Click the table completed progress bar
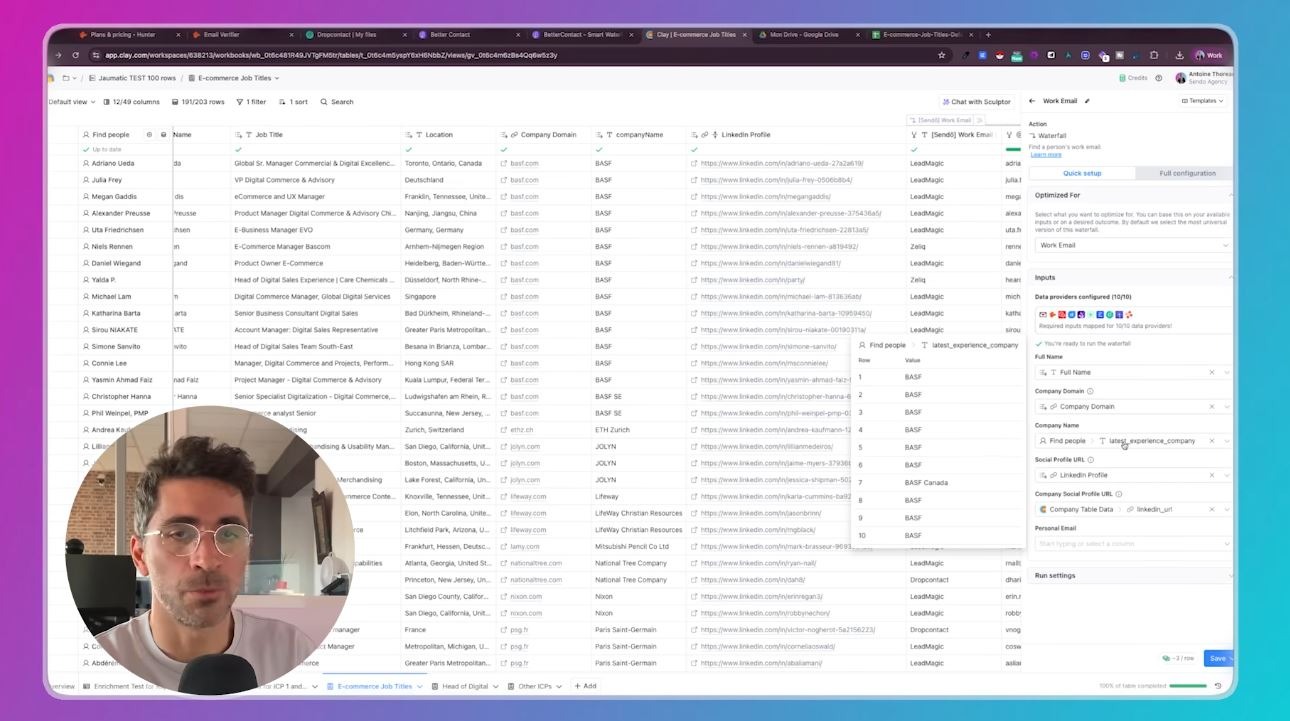1290x721 pixels. (1188, 686)
